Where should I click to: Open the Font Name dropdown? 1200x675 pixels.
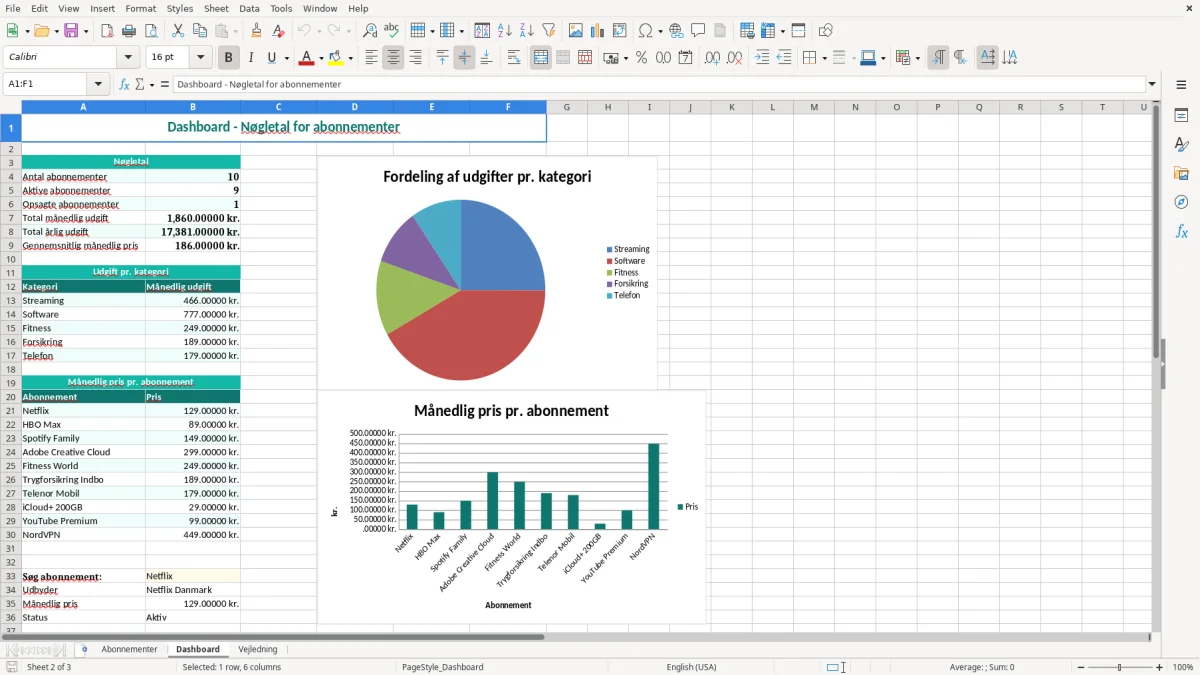pyautogui.click(x=129, y=58)
